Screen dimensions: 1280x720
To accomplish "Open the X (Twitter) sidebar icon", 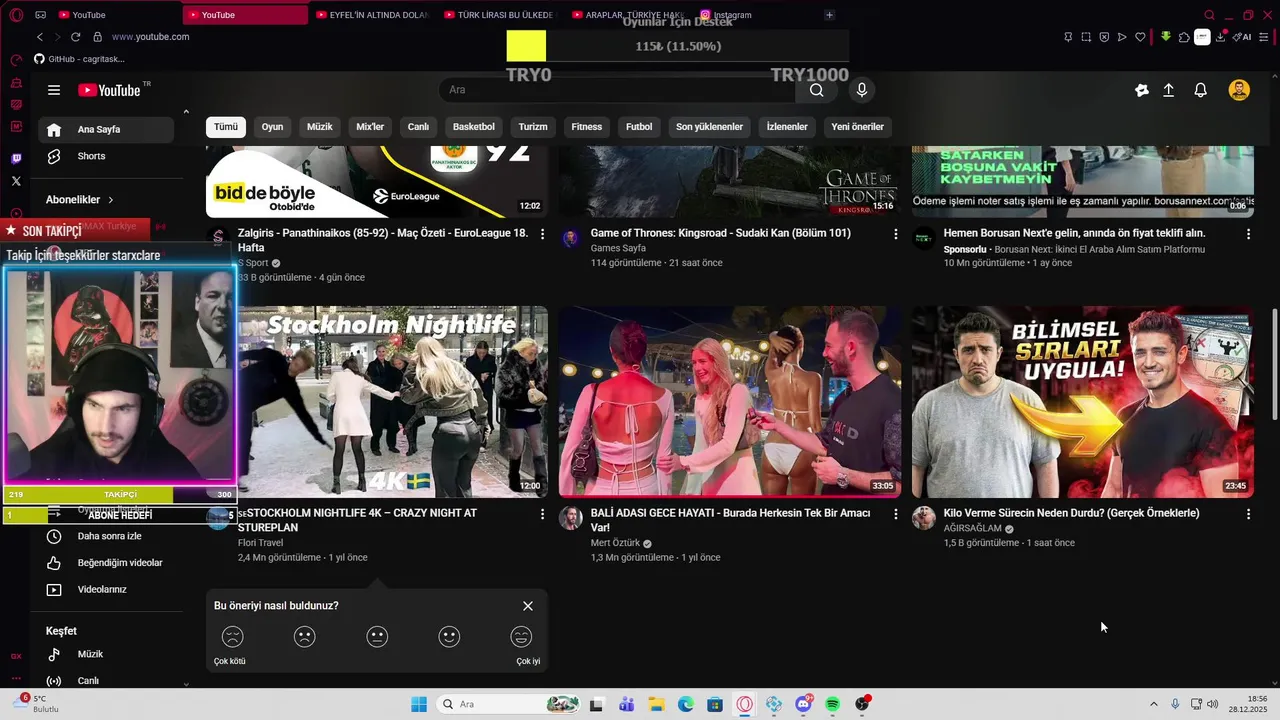I will [16, 181].
